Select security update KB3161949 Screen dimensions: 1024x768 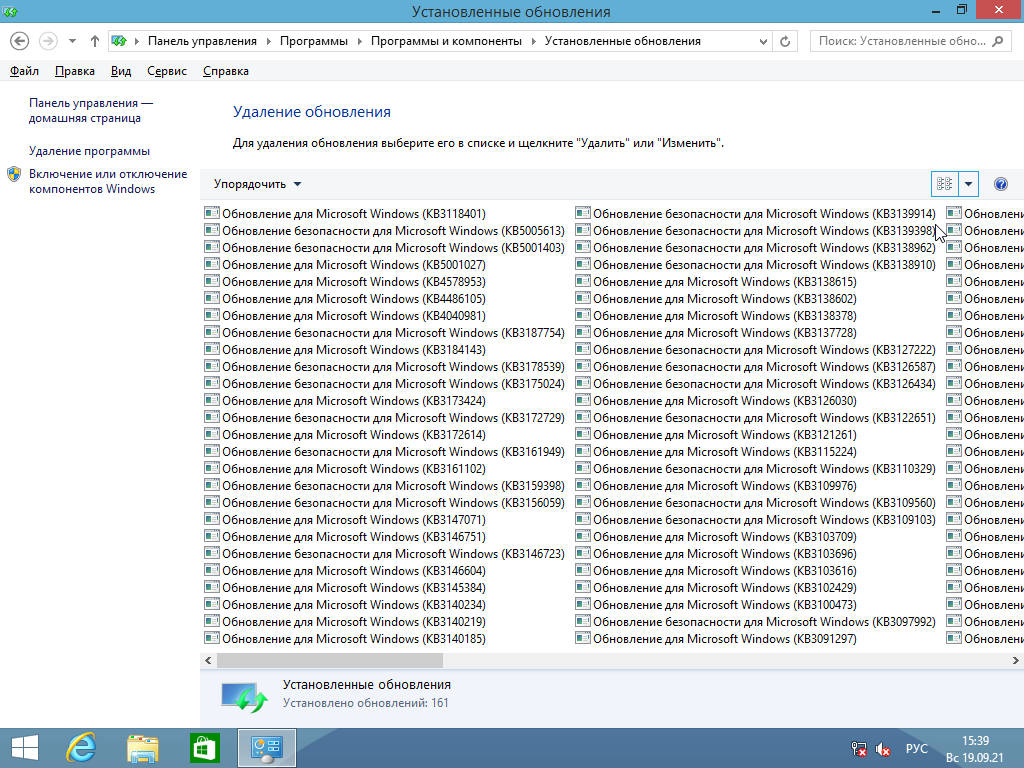[385, 451]
